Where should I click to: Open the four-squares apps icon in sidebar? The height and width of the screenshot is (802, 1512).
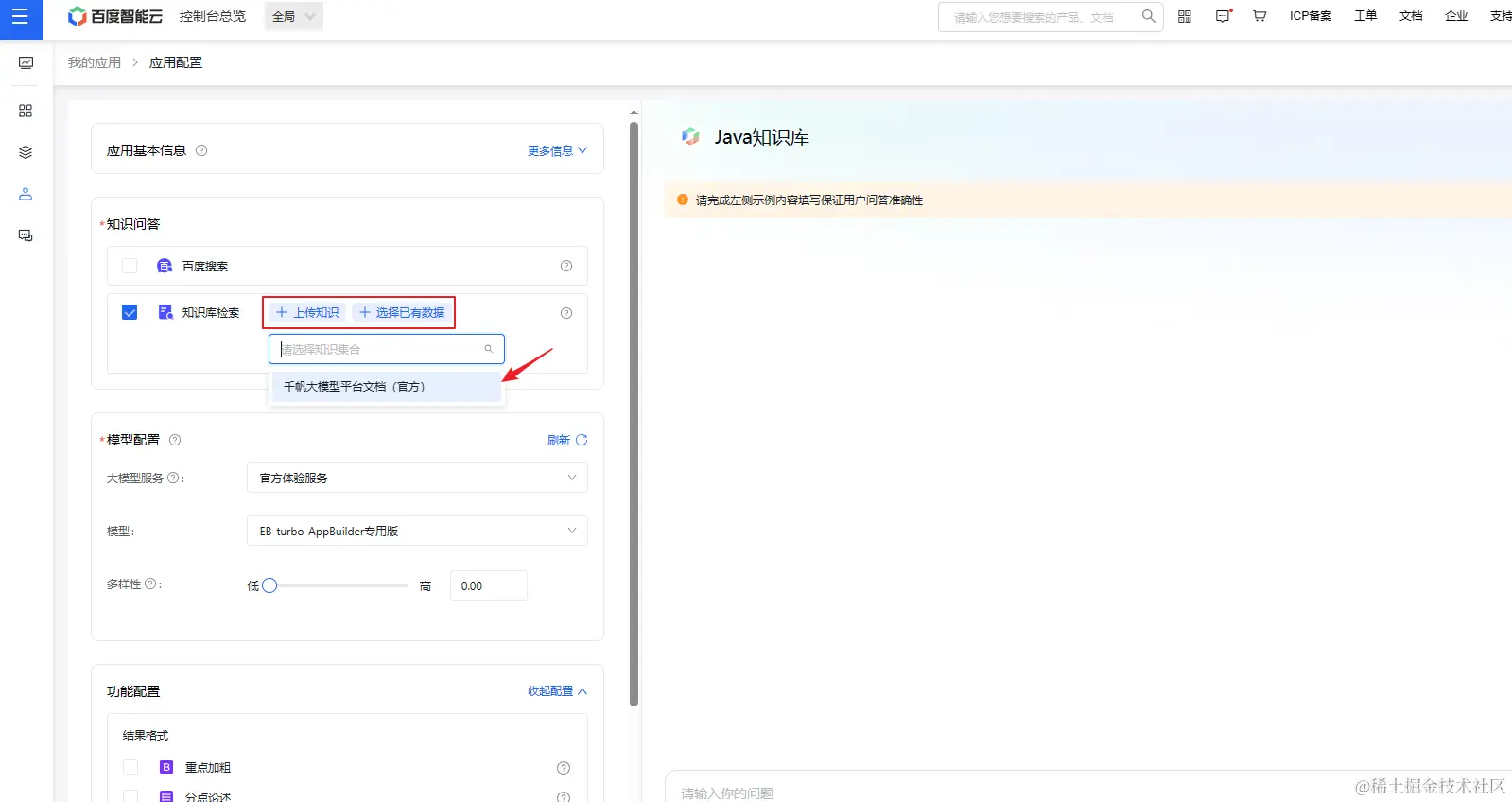coord(26,111)
